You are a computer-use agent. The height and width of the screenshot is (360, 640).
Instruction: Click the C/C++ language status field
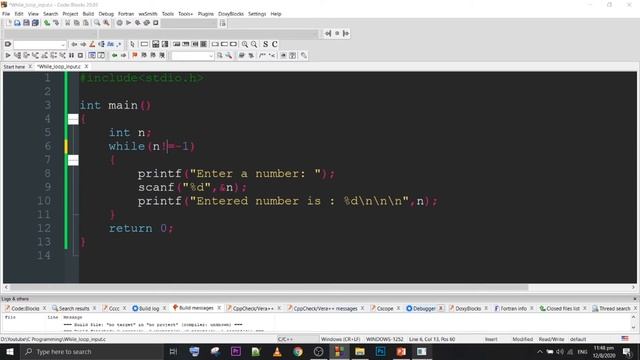pyautogui.click(x=298, y=339)
